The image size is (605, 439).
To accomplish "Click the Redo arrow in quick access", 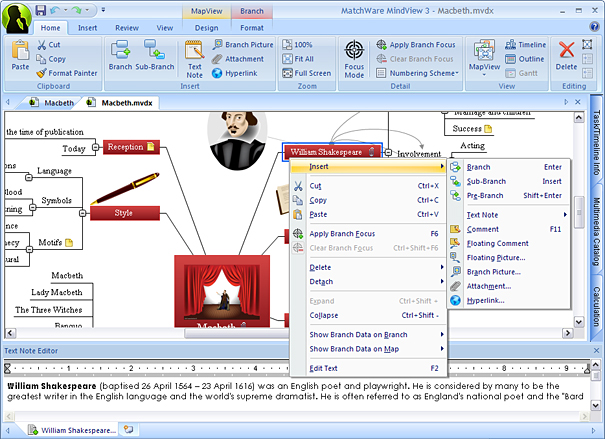I will pyautogui.click(x=77, y=10).
